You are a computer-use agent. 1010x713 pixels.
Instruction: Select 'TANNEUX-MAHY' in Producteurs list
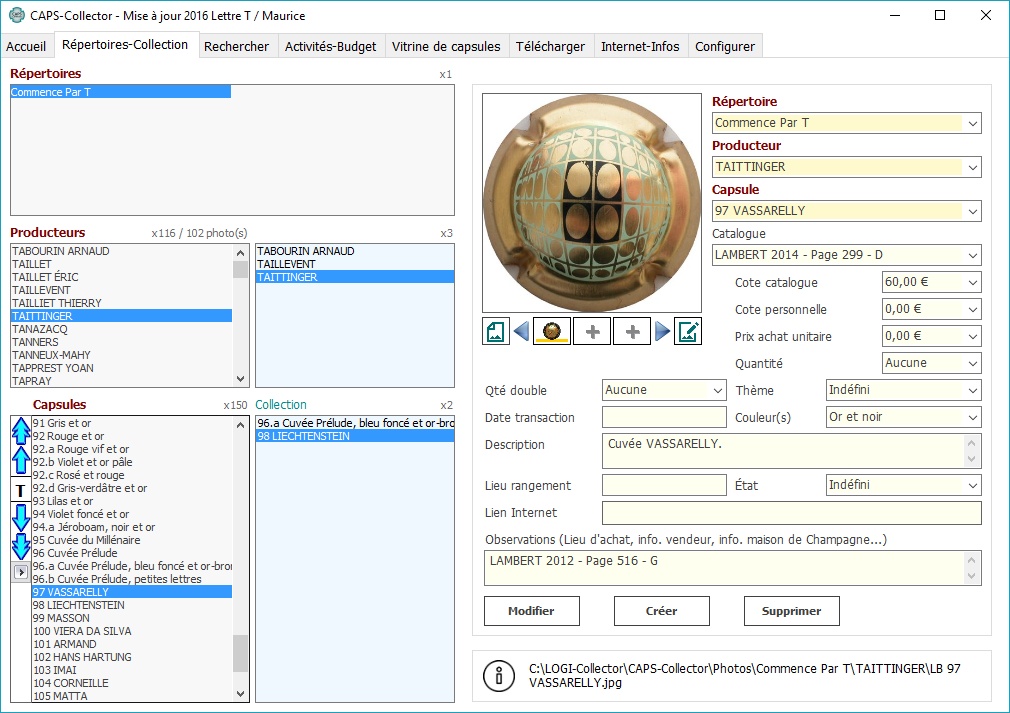pyautogui.click(x=122, y=355)
